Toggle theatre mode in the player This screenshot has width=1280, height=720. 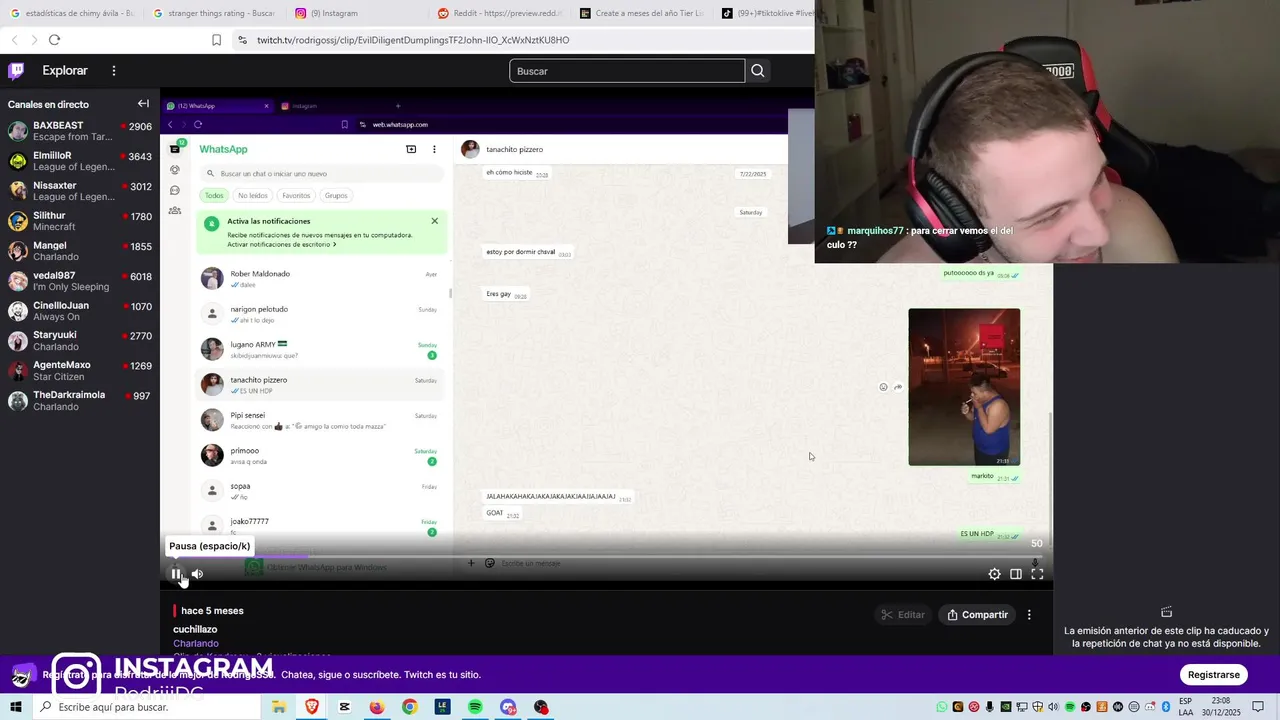click(x=1016, y=574)
